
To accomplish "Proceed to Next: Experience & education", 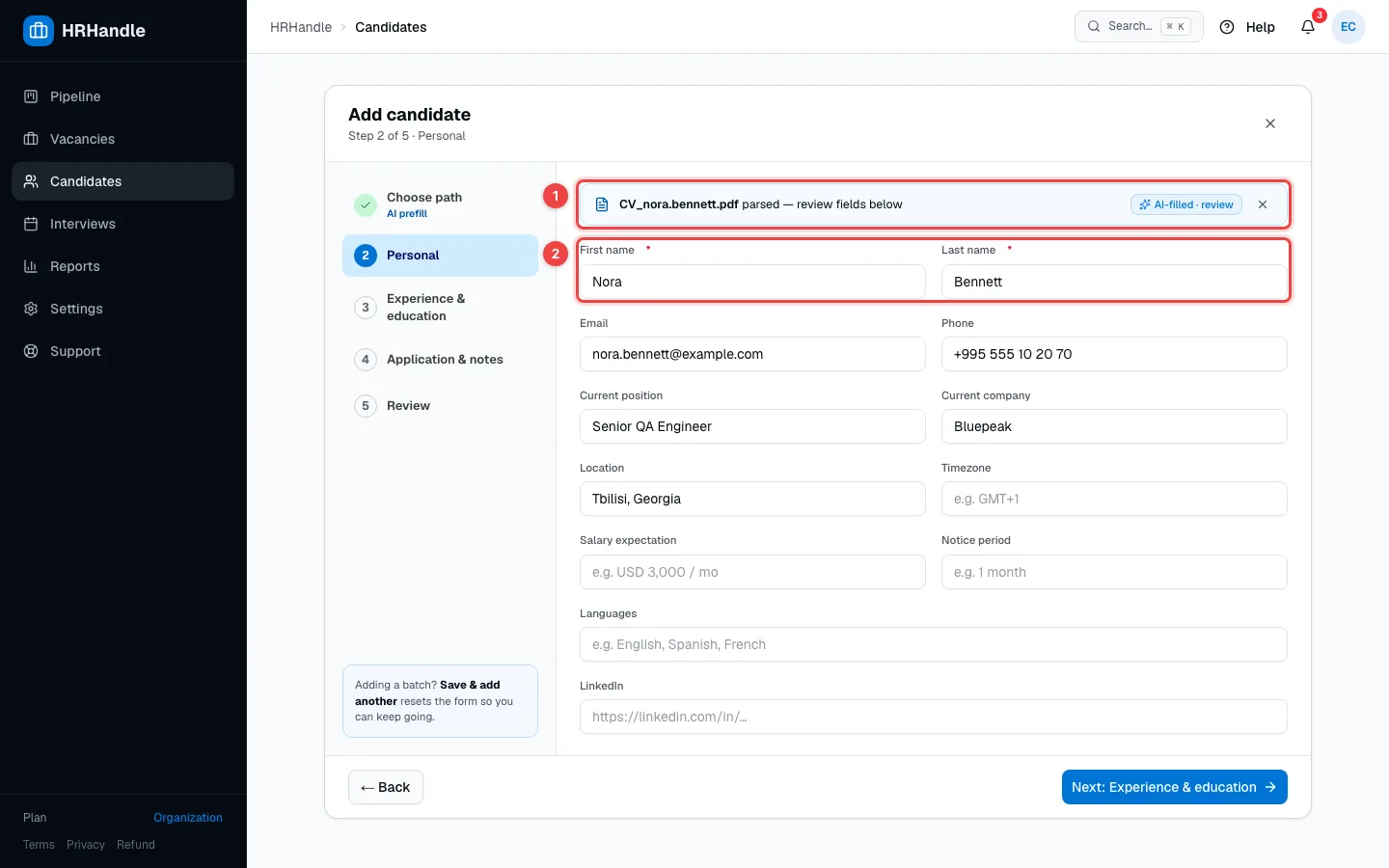I will pos(1175,787).
